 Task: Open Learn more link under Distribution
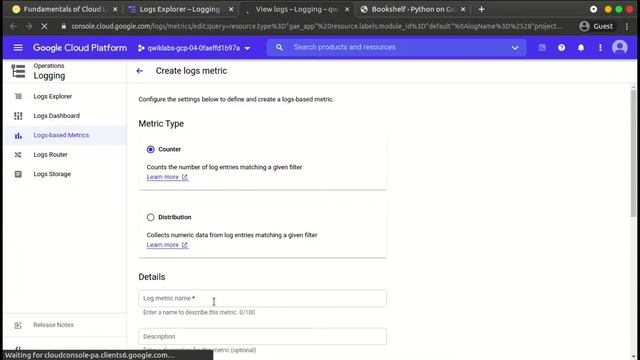[167, 245]
